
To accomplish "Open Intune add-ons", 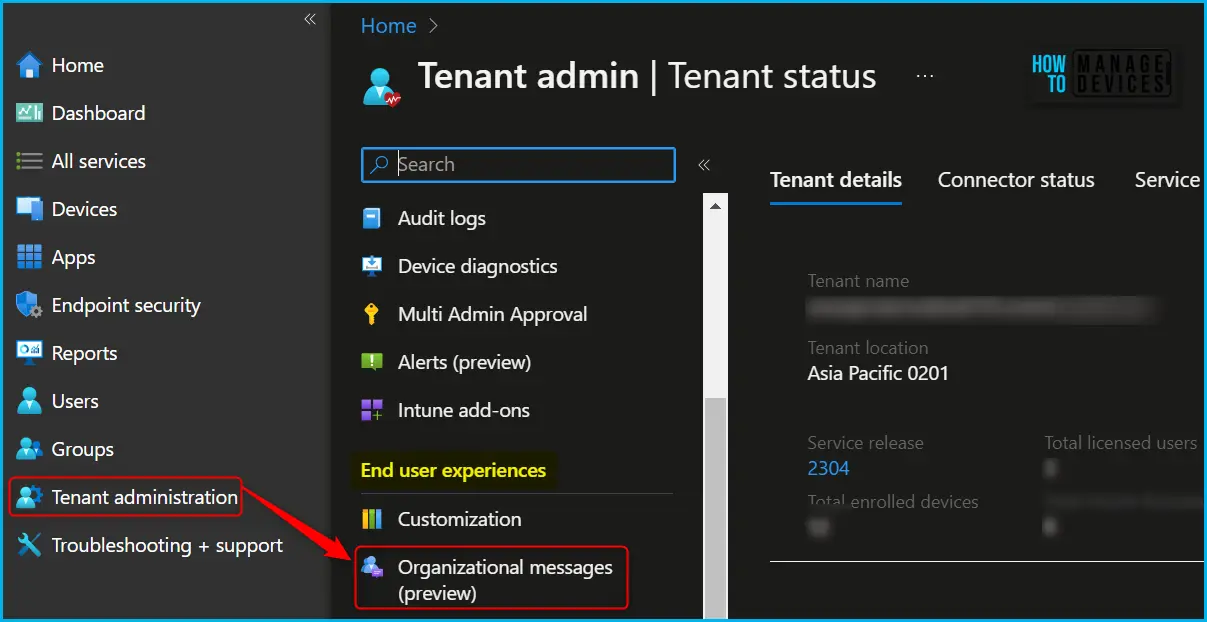I will click(x=464, y=410).
